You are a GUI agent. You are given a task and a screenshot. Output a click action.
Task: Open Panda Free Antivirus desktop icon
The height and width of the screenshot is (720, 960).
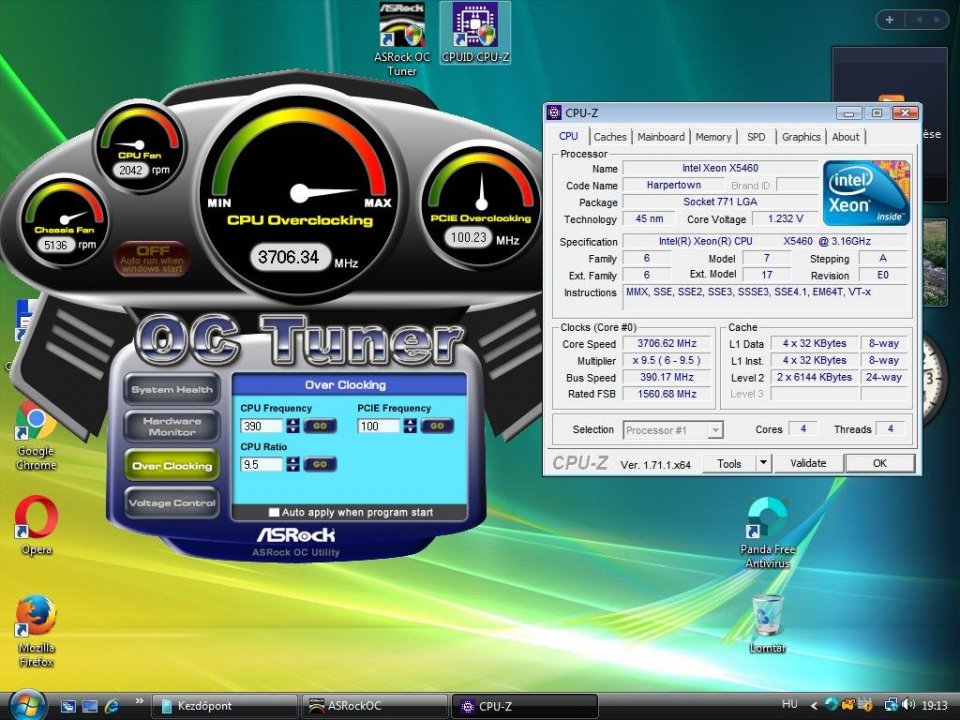coord(767,533)
